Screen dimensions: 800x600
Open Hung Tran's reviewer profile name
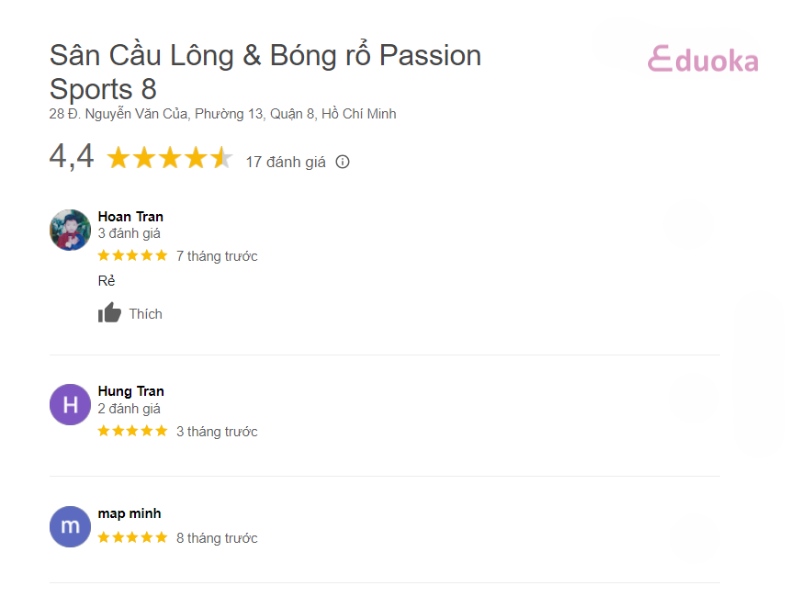(130, 391)
